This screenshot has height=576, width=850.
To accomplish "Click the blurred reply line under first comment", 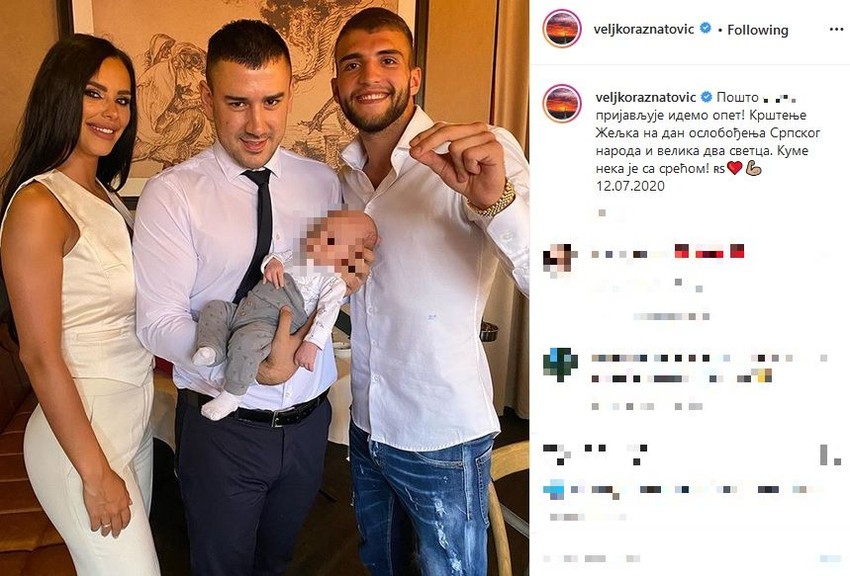I will point(671,316).
